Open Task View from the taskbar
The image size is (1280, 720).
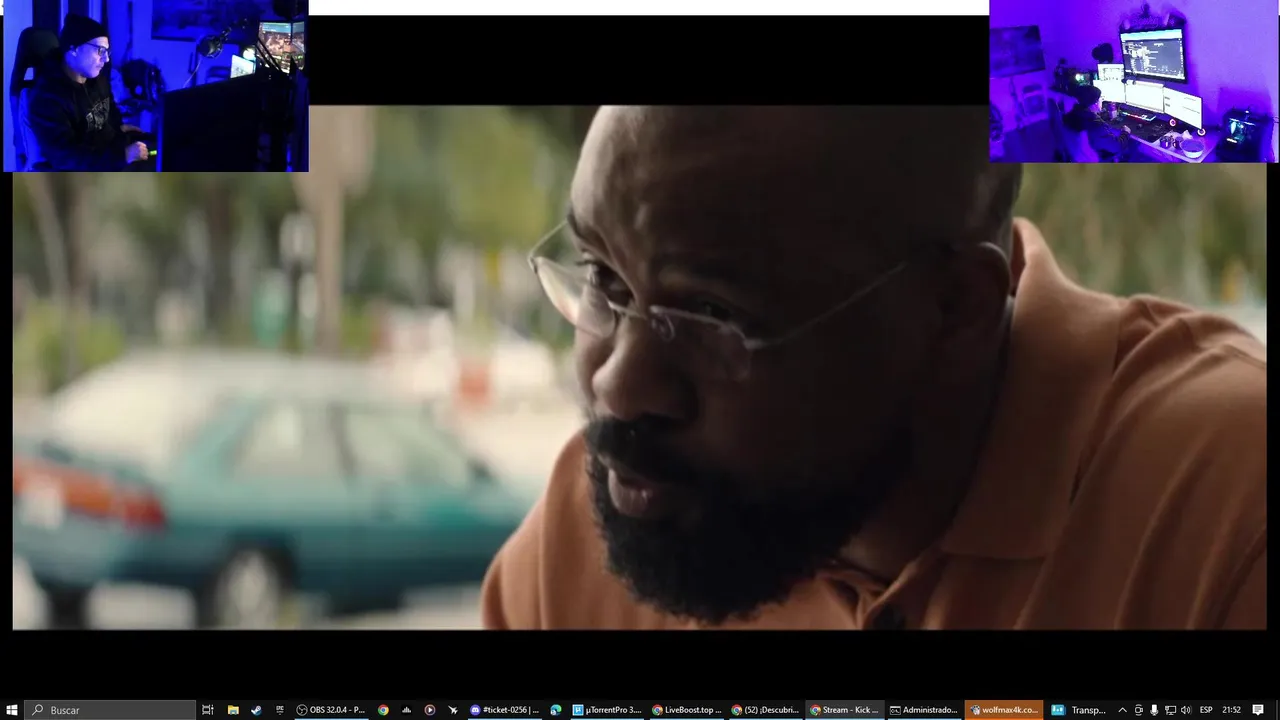[x=208, y=710]
